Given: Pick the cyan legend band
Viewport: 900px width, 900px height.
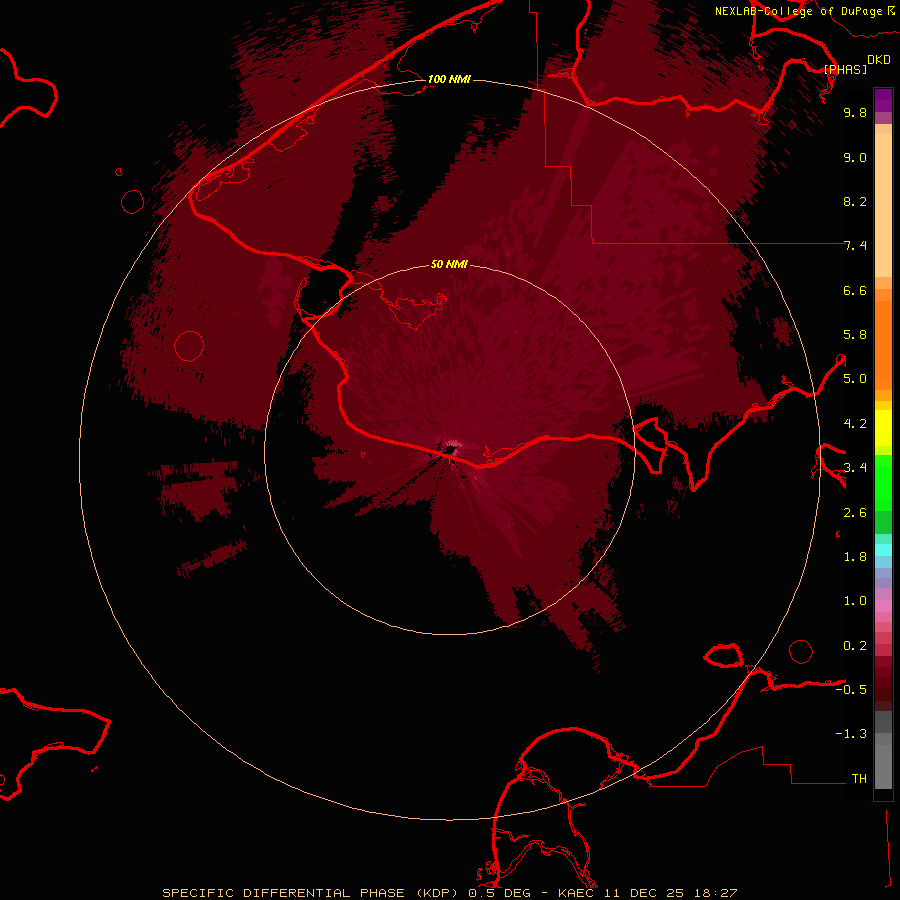Looking at the screenshot, I should click(x=883, y=550).
